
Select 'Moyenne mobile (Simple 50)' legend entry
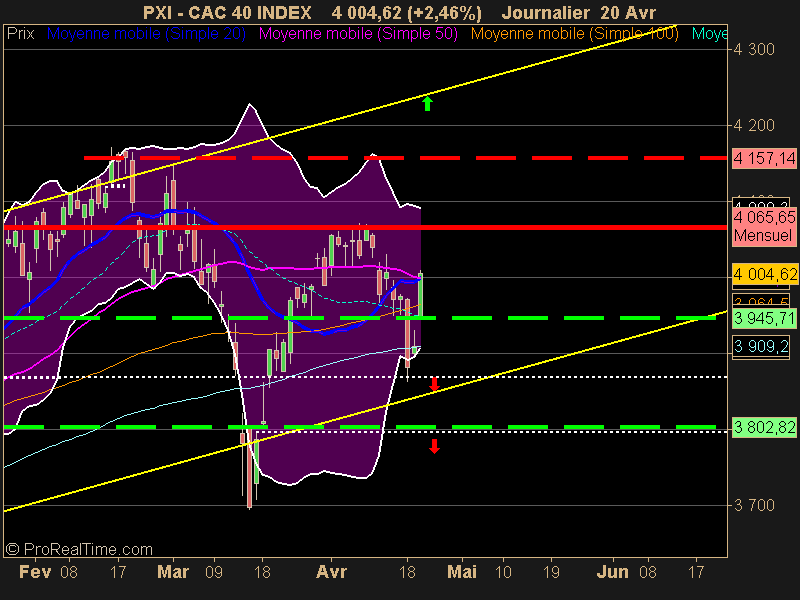(358, 34)
